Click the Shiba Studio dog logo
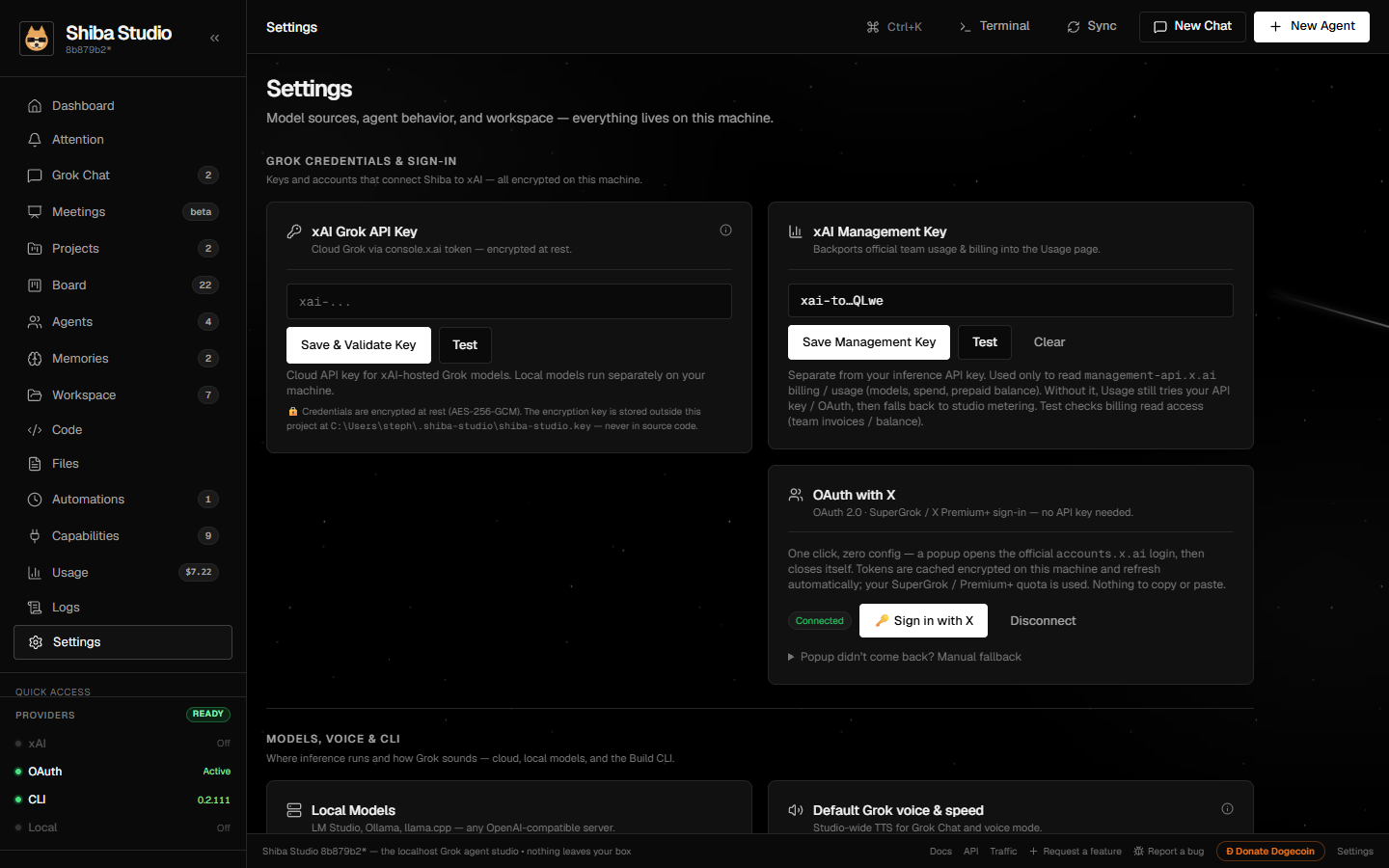The image size is (1389, 868). 37,39
